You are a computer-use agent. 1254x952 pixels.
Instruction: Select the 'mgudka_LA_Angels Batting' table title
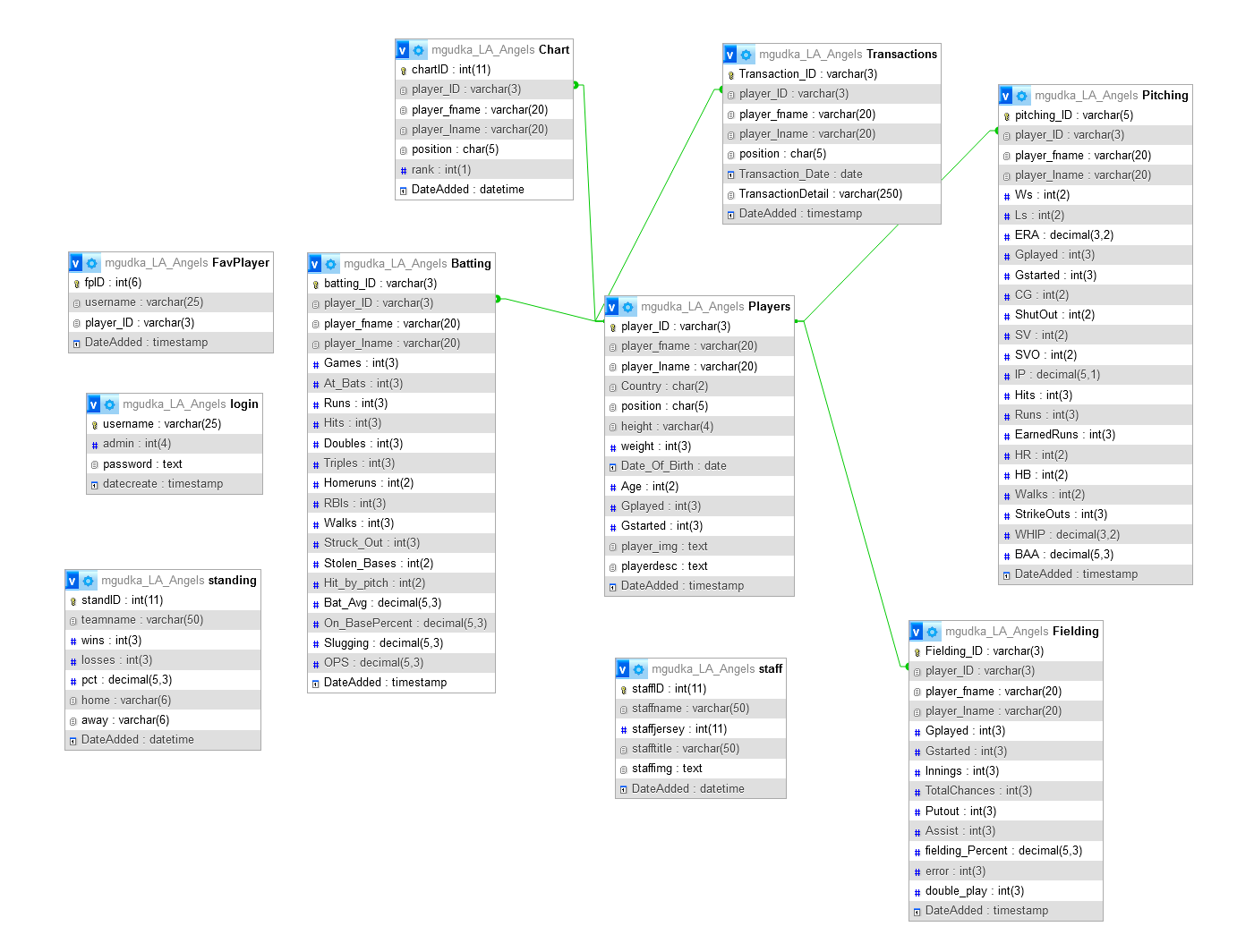[x=417, y=264]
